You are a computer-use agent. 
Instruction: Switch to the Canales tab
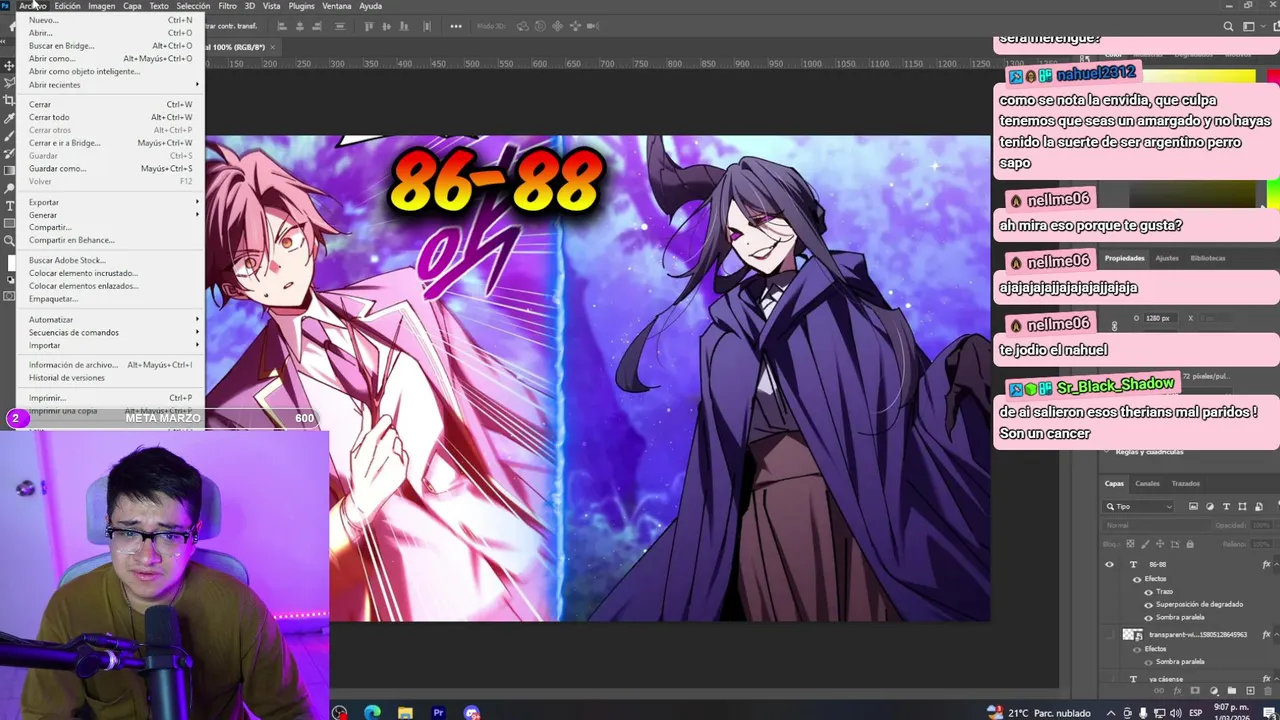tap(1147, 484)
